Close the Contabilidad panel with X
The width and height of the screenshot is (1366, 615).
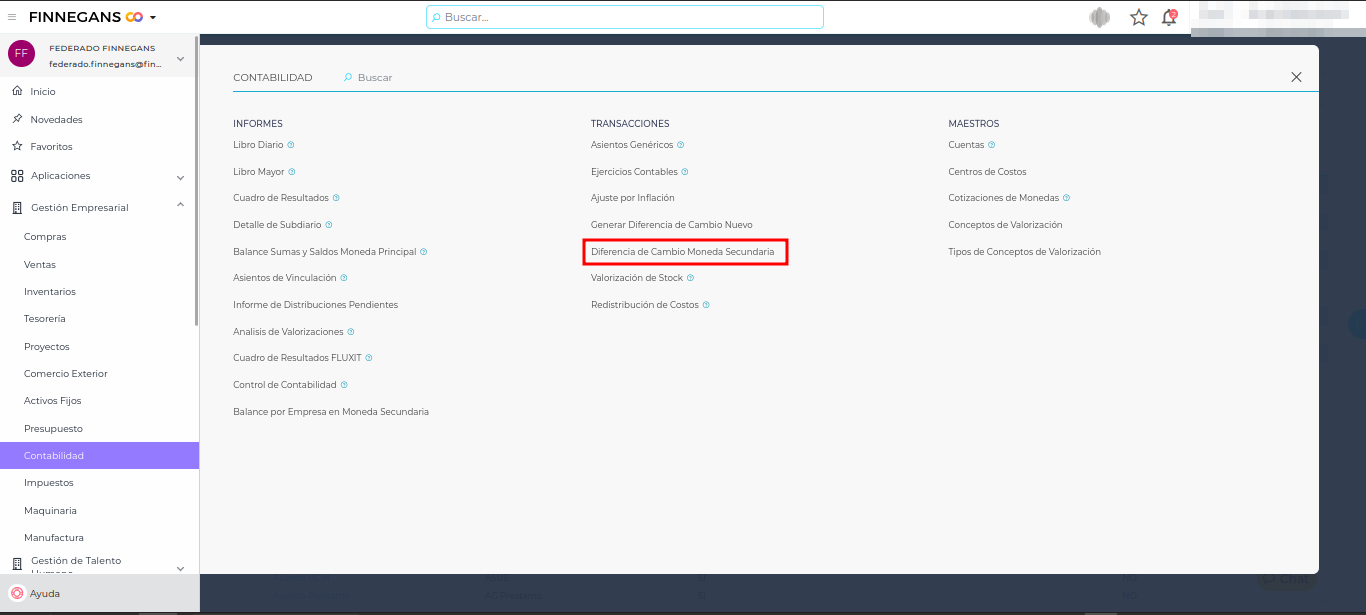(x=1296, y=77)
